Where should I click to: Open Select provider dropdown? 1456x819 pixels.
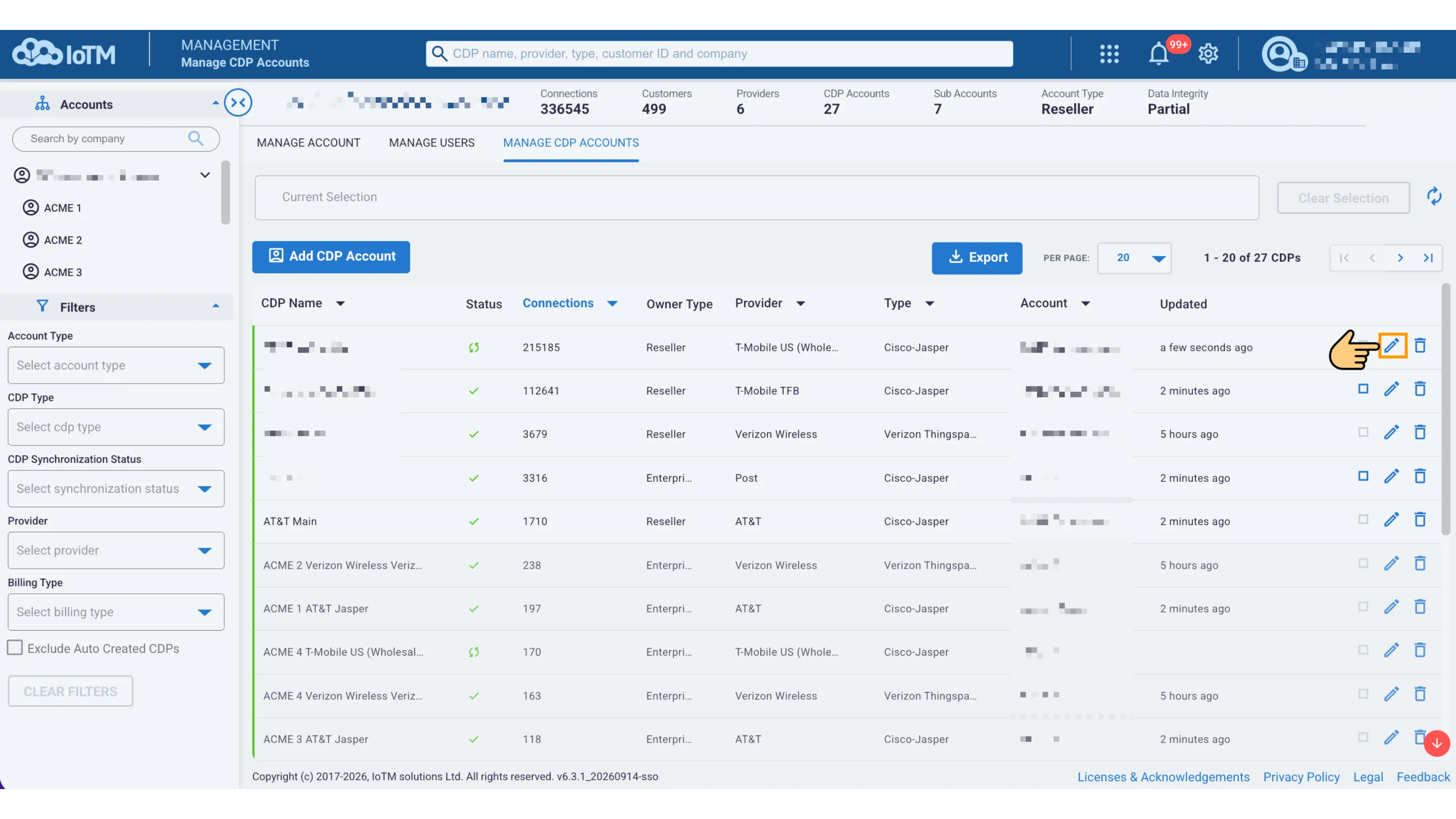pos(116,550)
